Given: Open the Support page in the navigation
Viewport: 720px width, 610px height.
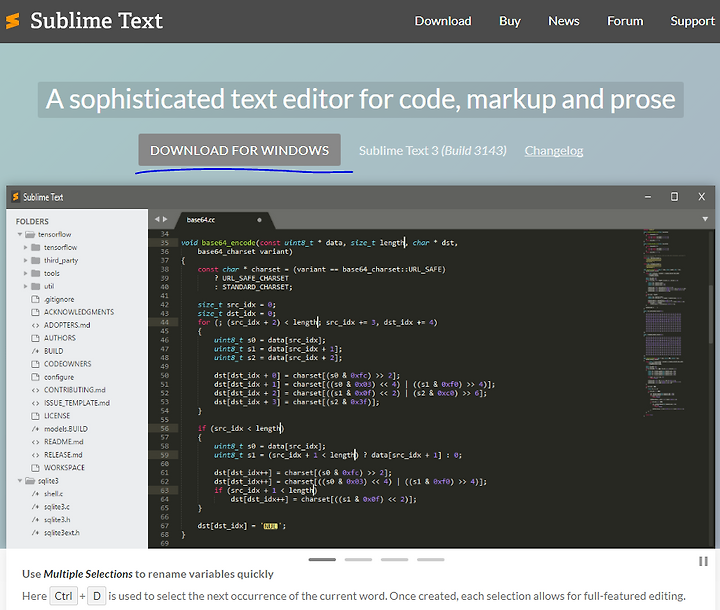Looking at the screenshot, I should click(x=692, y=21).
